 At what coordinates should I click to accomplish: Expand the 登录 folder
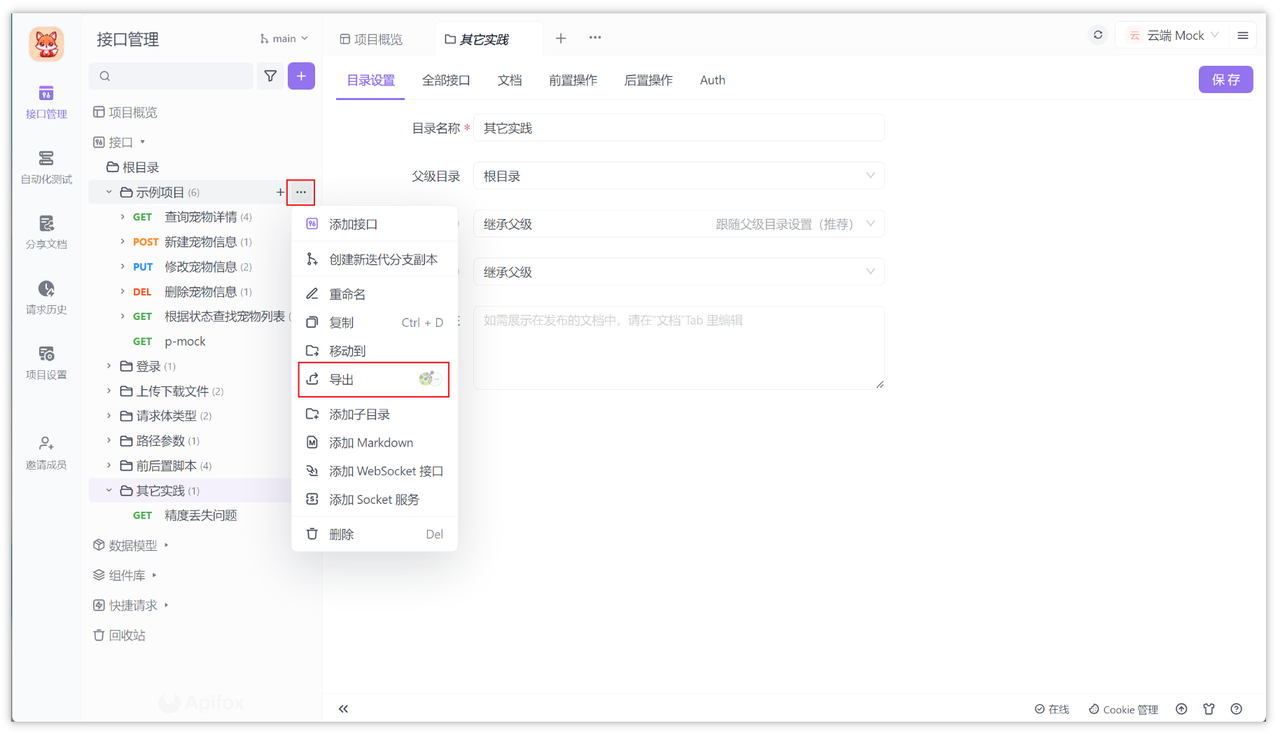[x=109, y=366]
